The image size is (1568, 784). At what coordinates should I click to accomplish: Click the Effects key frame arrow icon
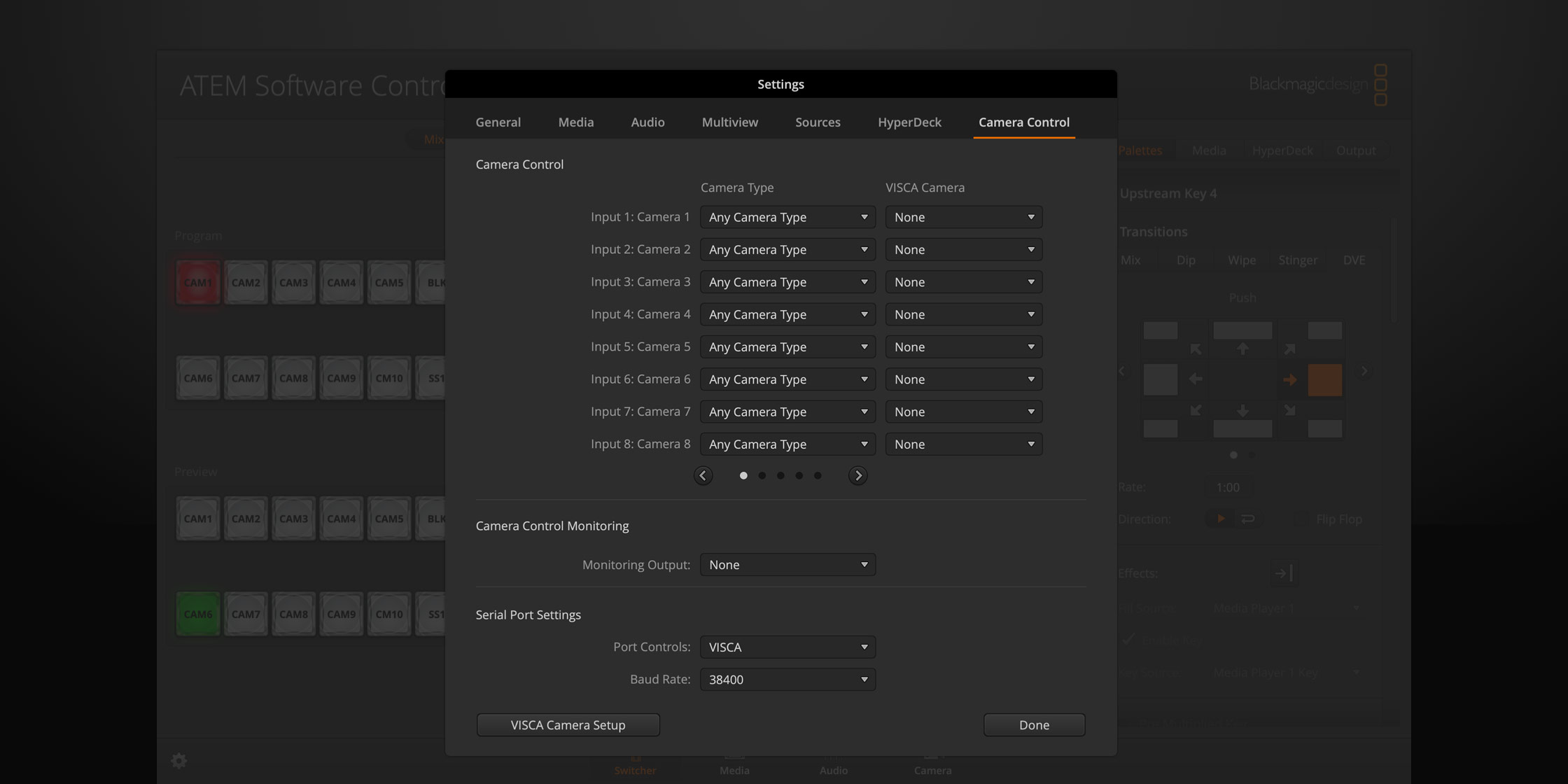pyautogui.click(x=1285, y=573)
